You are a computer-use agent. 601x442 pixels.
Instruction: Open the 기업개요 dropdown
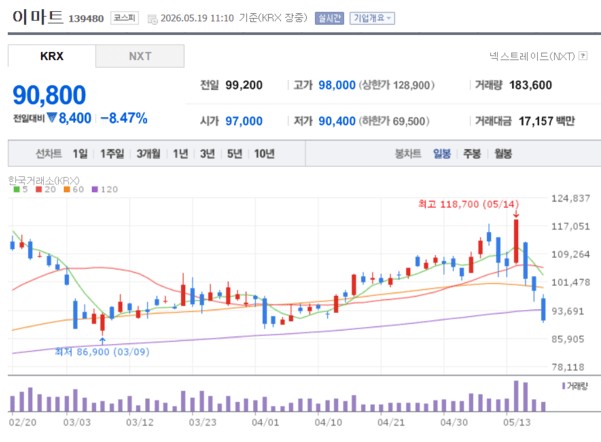(x=372, y=18)
